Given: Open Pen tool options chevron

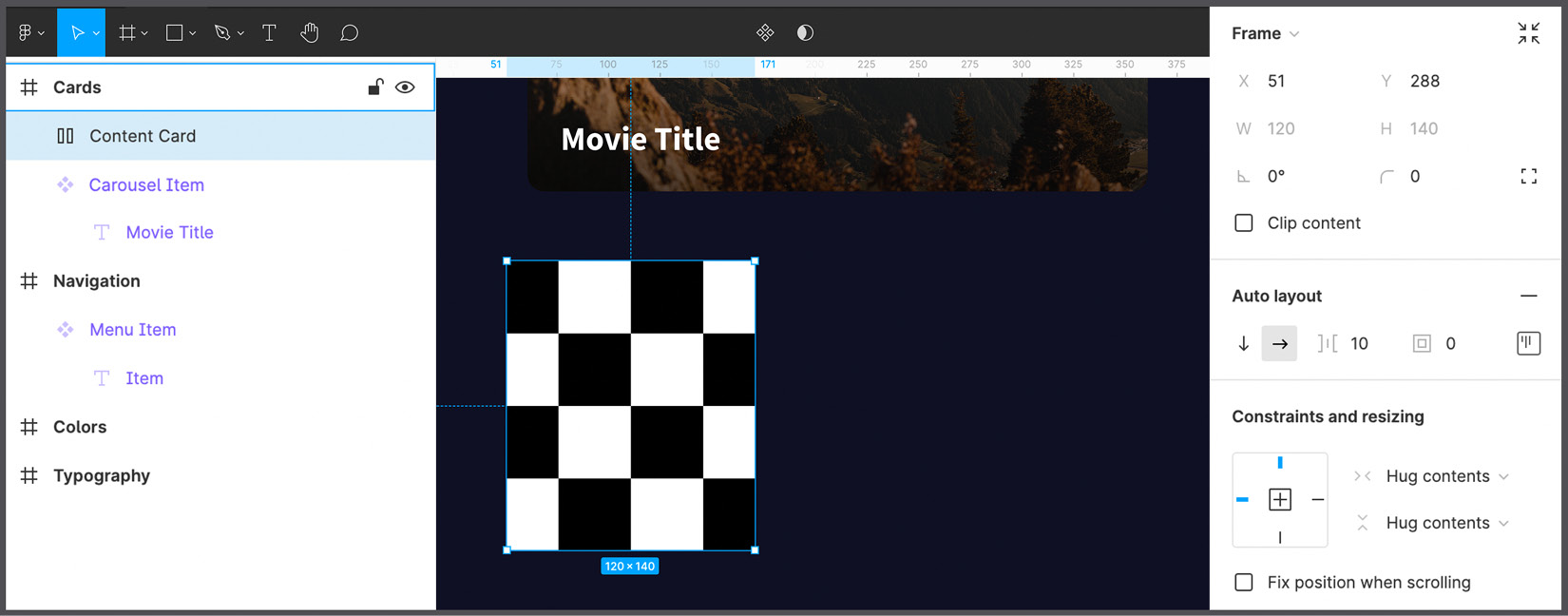Looking at the screenshot, I should 240,33.
